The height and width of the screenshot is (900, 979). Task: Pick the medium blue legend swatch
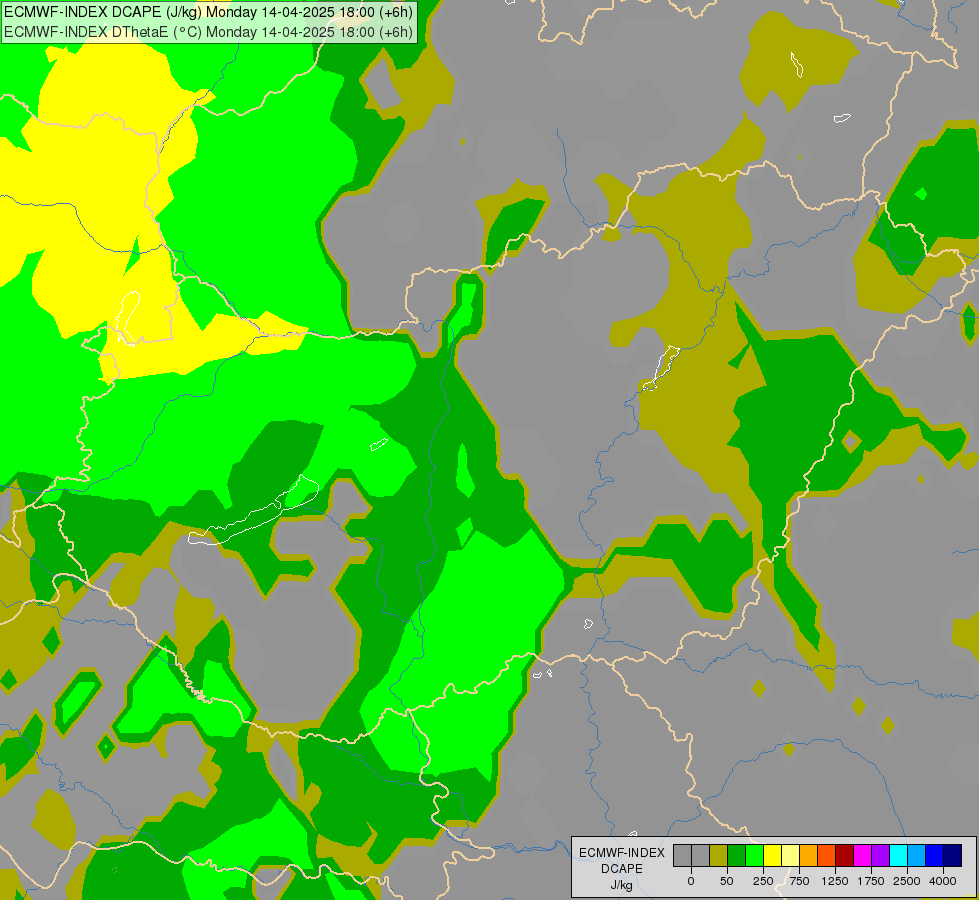click(935, 855)
